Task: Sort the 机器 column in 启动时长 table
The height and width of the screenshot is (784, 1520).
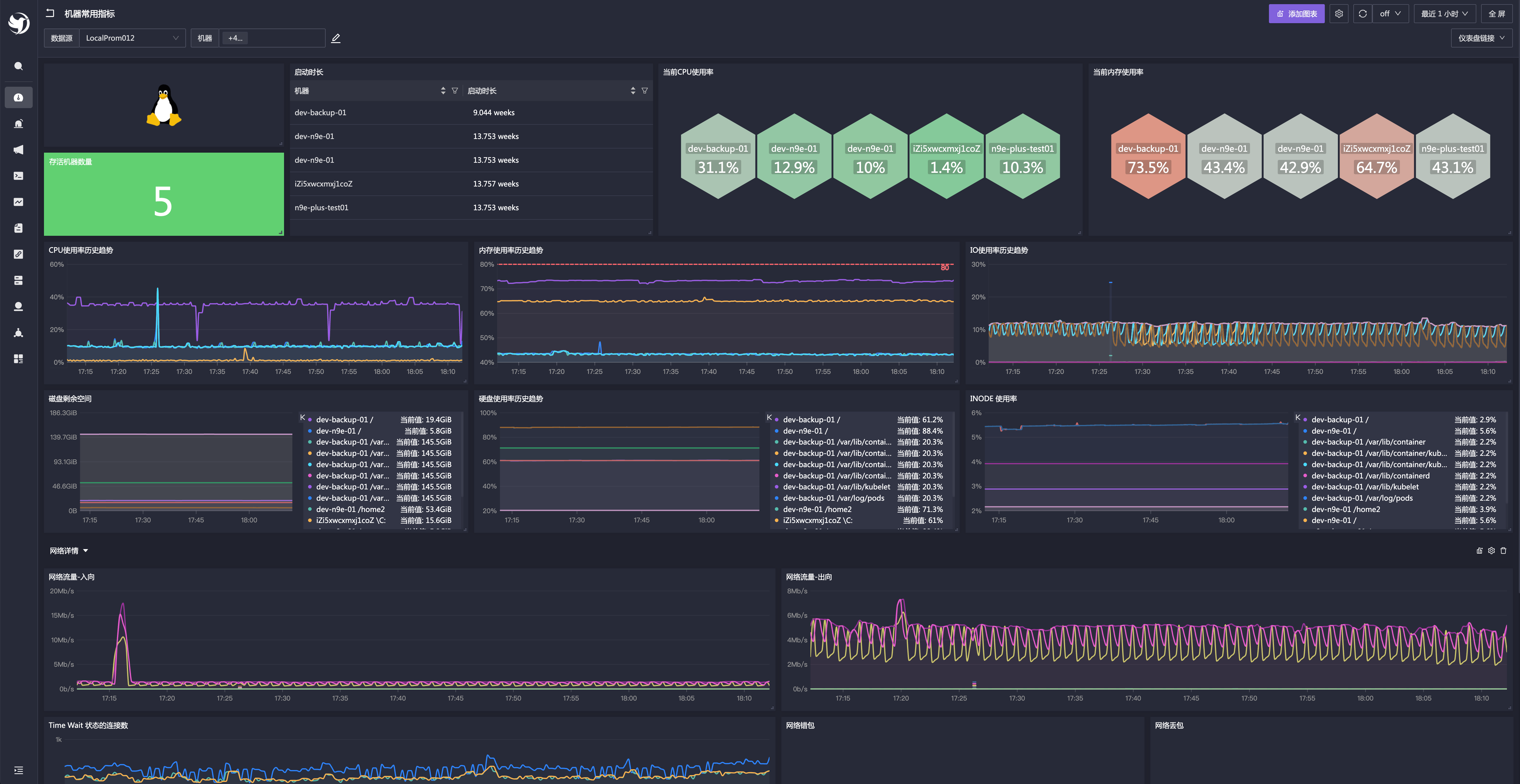Action: [443, 91]
